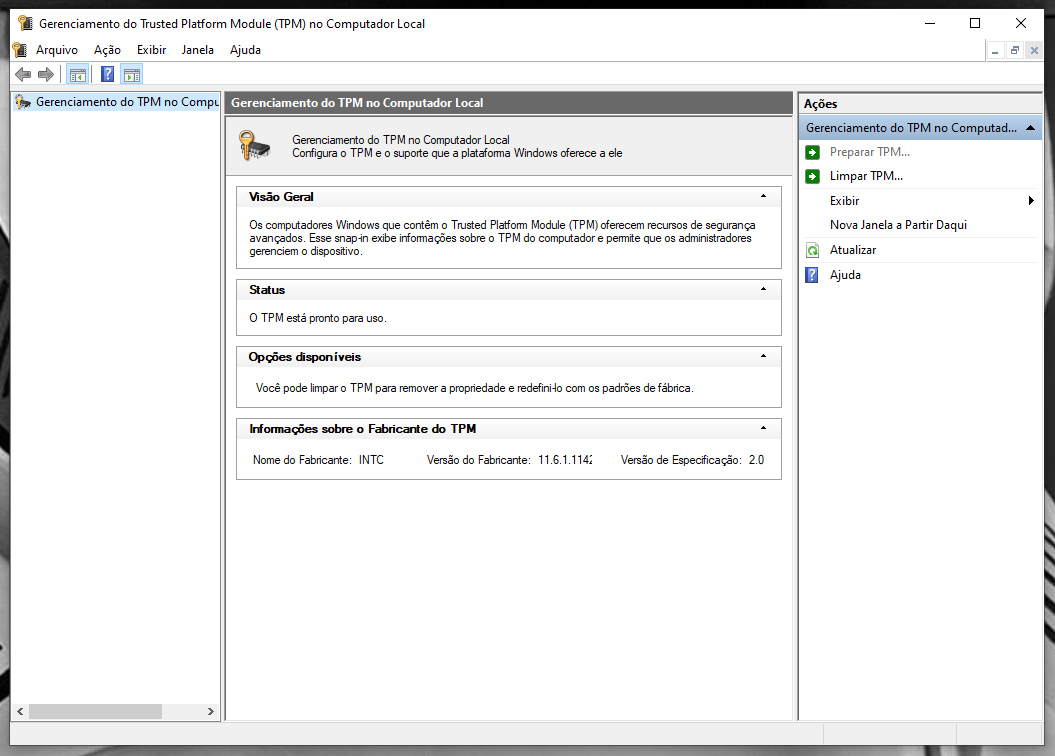
Task: Collapse the Gerenciamento do TPM actions group
Action: 1030,128
